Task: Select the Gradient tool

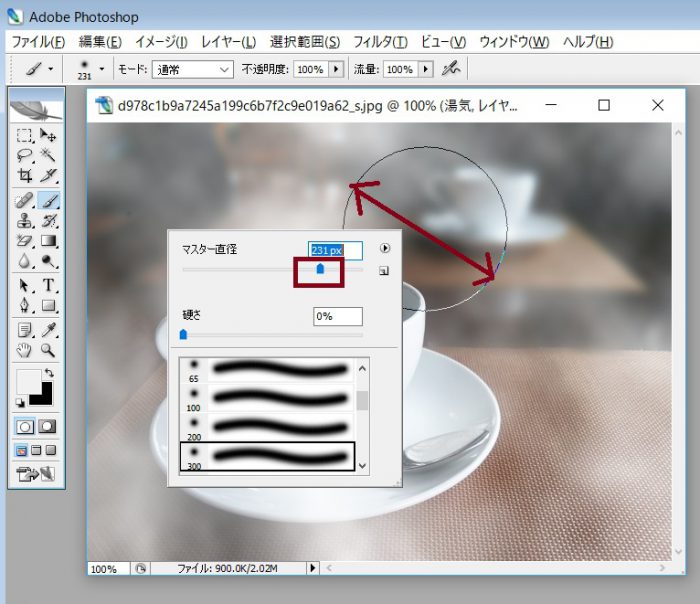Action: [48, 241]
